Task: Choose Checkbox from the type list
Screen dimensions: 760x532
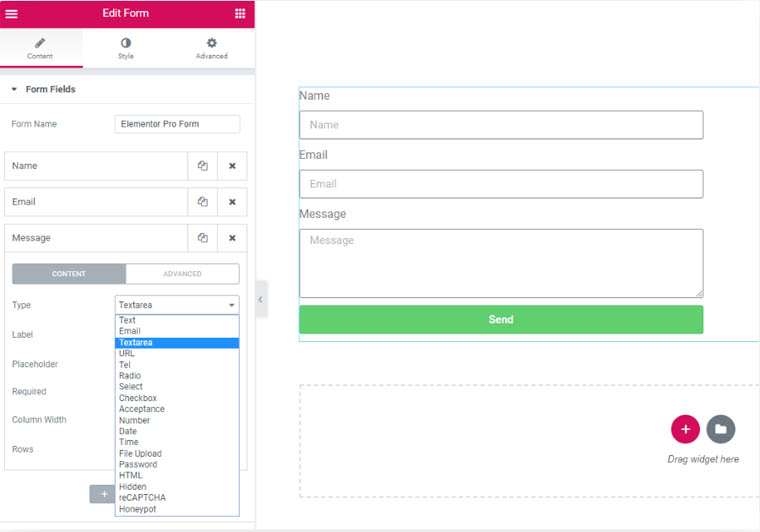Action: point(138,398)
